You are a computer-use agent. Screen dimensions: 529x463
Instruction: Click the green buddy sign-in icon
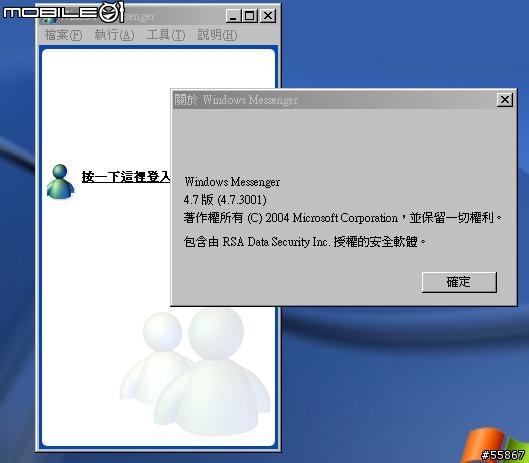[x=60, y=182]
